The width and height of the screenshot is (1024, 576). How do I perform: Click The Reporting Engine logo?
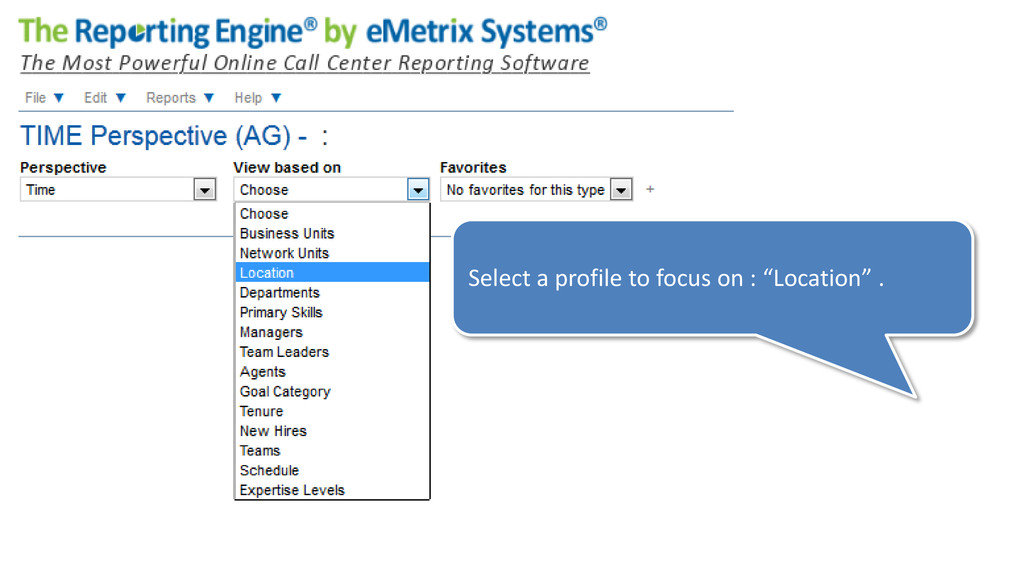point(313,31)
